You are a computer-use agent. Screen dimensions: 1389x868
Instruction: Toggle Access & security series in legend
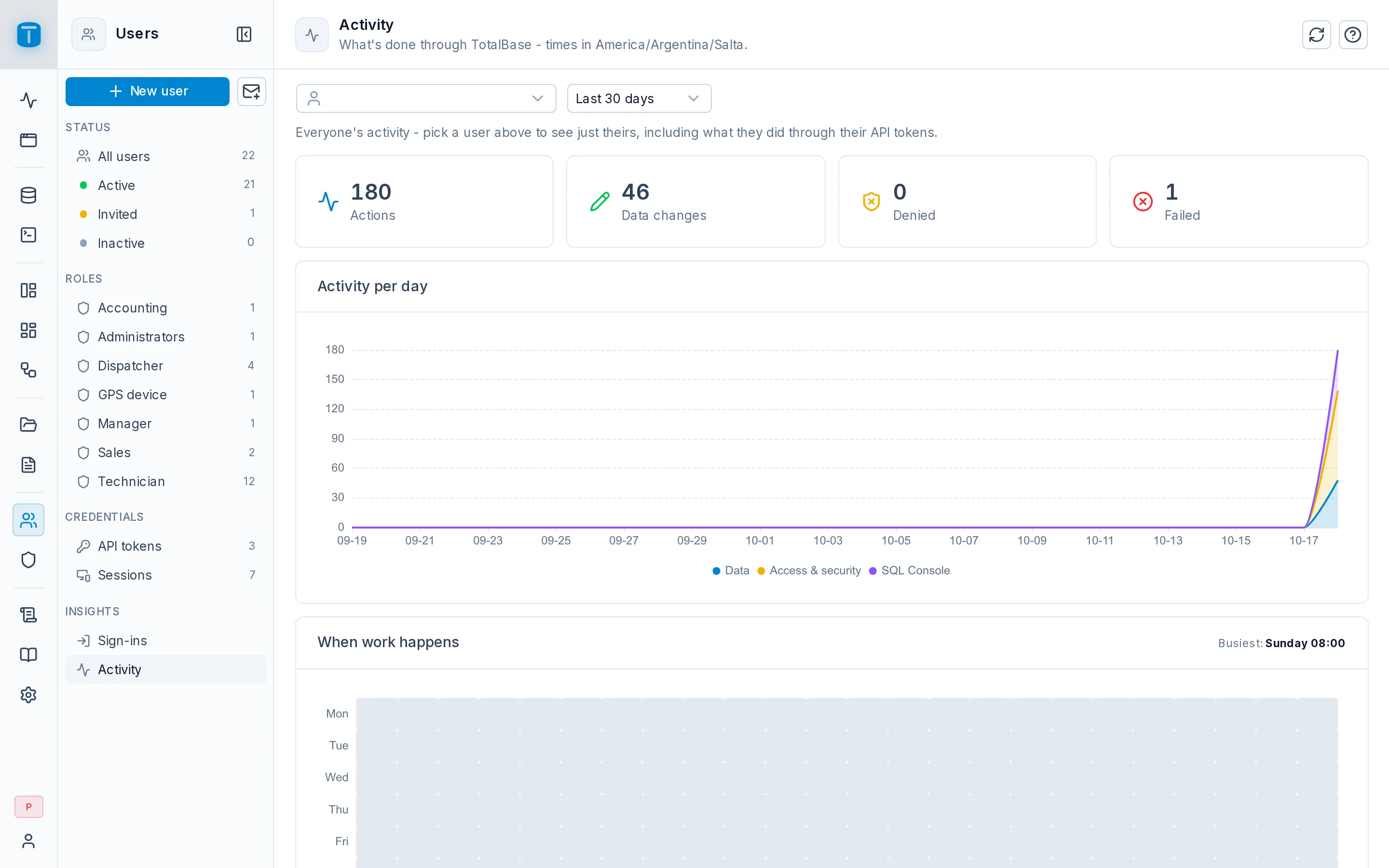click(809, 570)
